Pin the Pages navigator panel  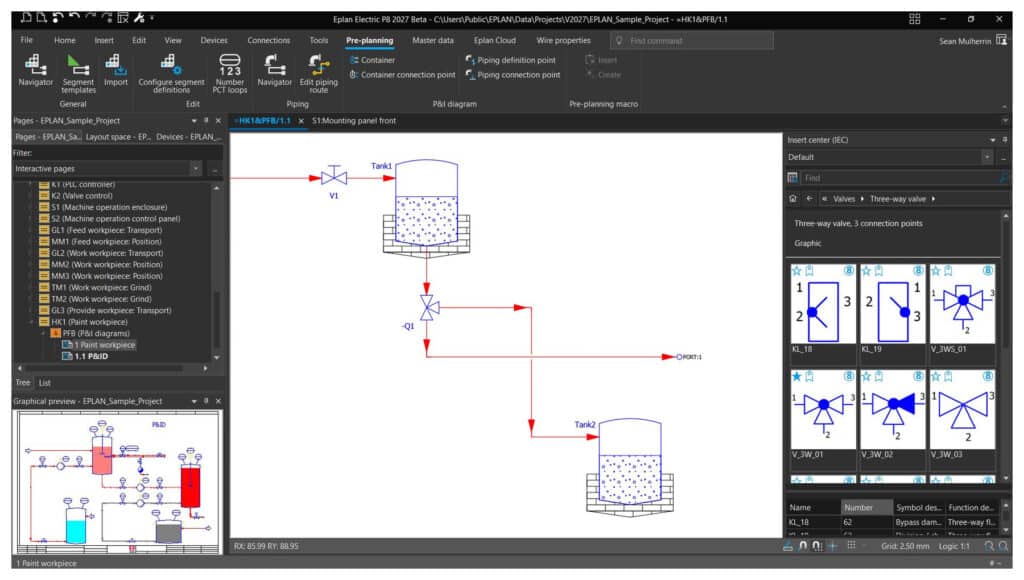[206, 121]
